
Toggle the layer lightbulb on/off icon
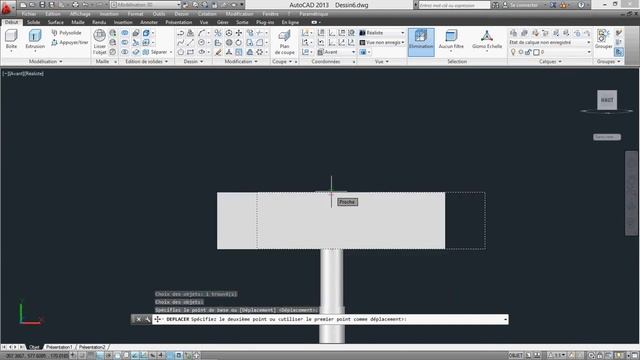513,52
